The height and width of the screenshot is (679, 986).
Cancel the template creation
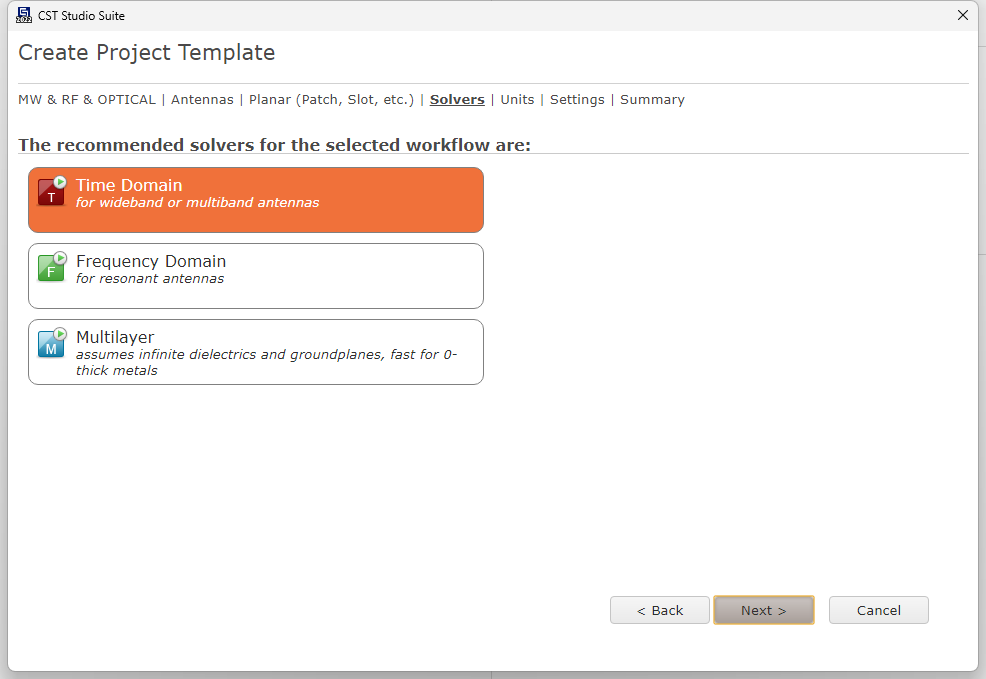[x=878, y=610]
